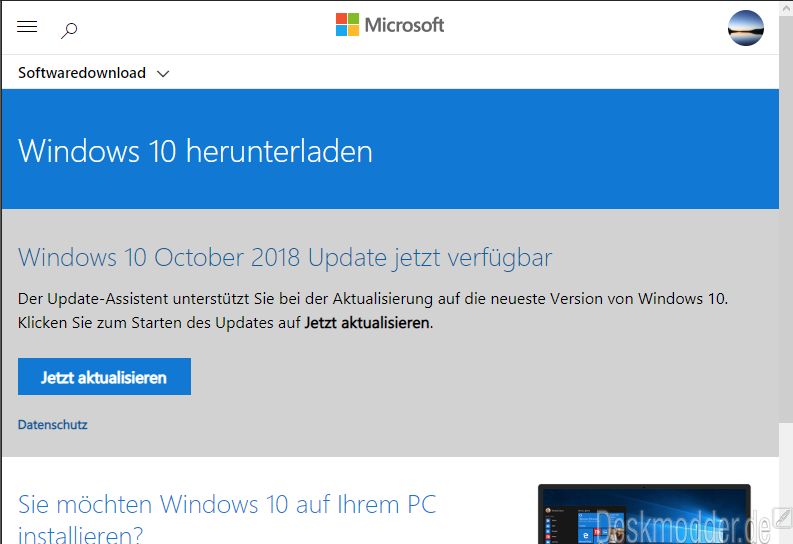This screenshot has width=793, height=544.
Task: Open the Datenschutz link
Action: click(x=53, y=425)
